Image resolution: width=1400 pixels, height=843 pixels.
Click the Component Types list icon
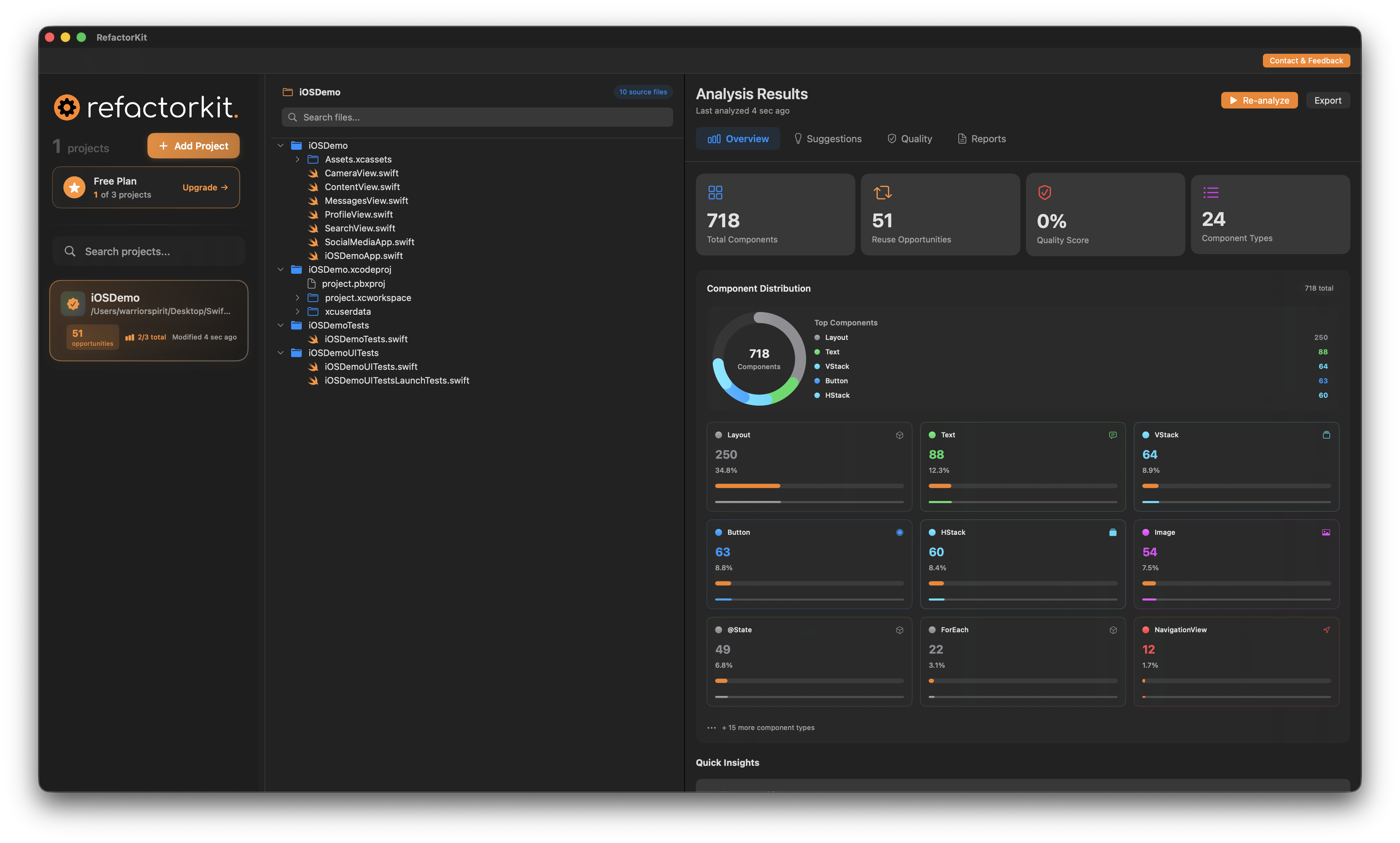1211,192
